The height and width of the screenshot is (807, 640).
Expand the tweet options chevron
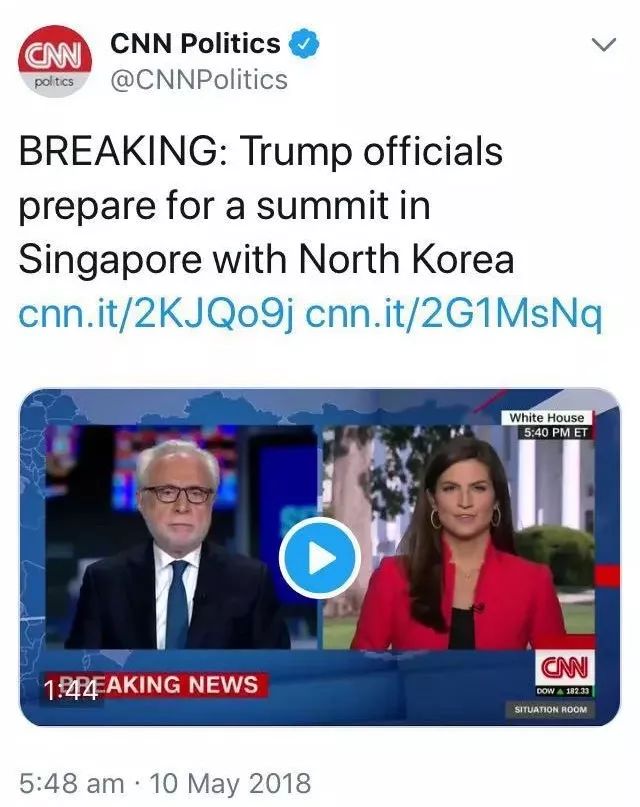(604, 45)
